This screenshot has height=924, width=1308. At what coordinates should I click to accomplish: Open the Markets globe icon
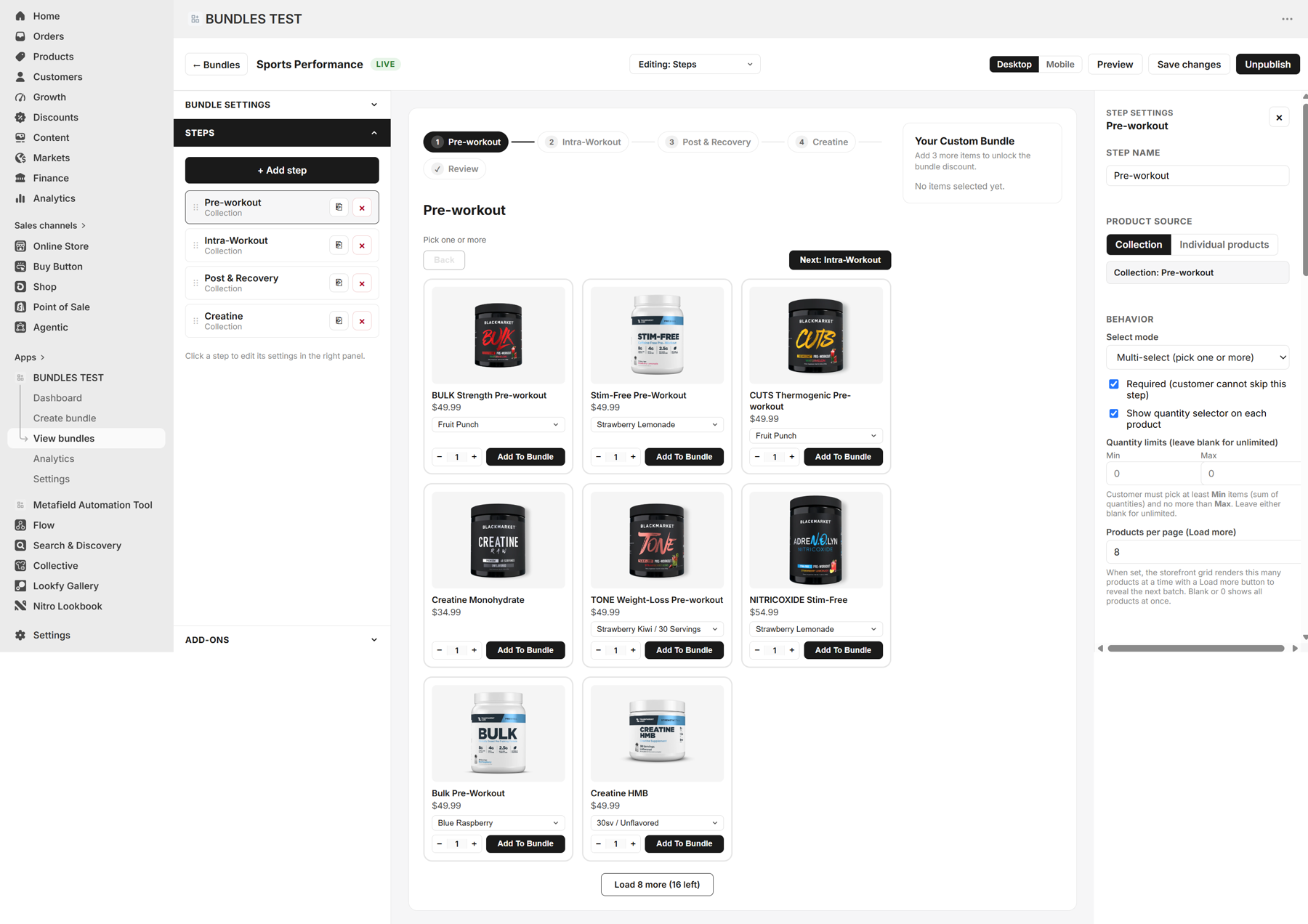tap(20, 158)
